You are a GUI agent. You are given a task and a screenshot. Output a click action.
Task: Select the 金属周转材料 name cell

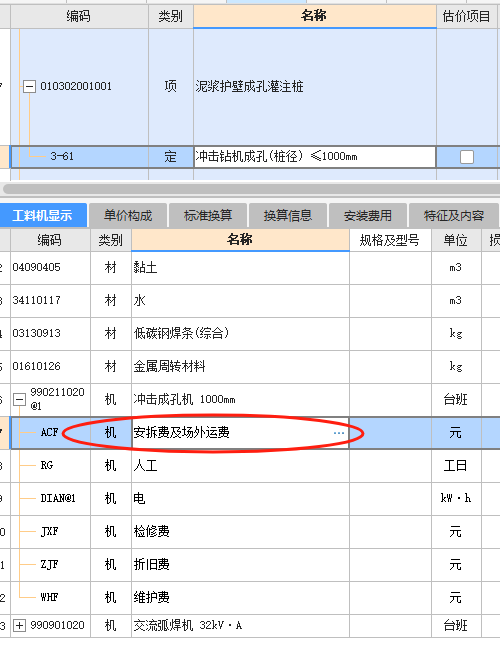240,366
